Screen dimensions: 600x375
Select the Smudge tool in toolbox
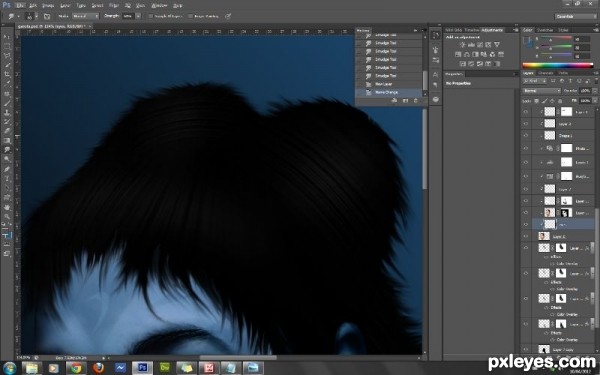(x=7, y=150)
